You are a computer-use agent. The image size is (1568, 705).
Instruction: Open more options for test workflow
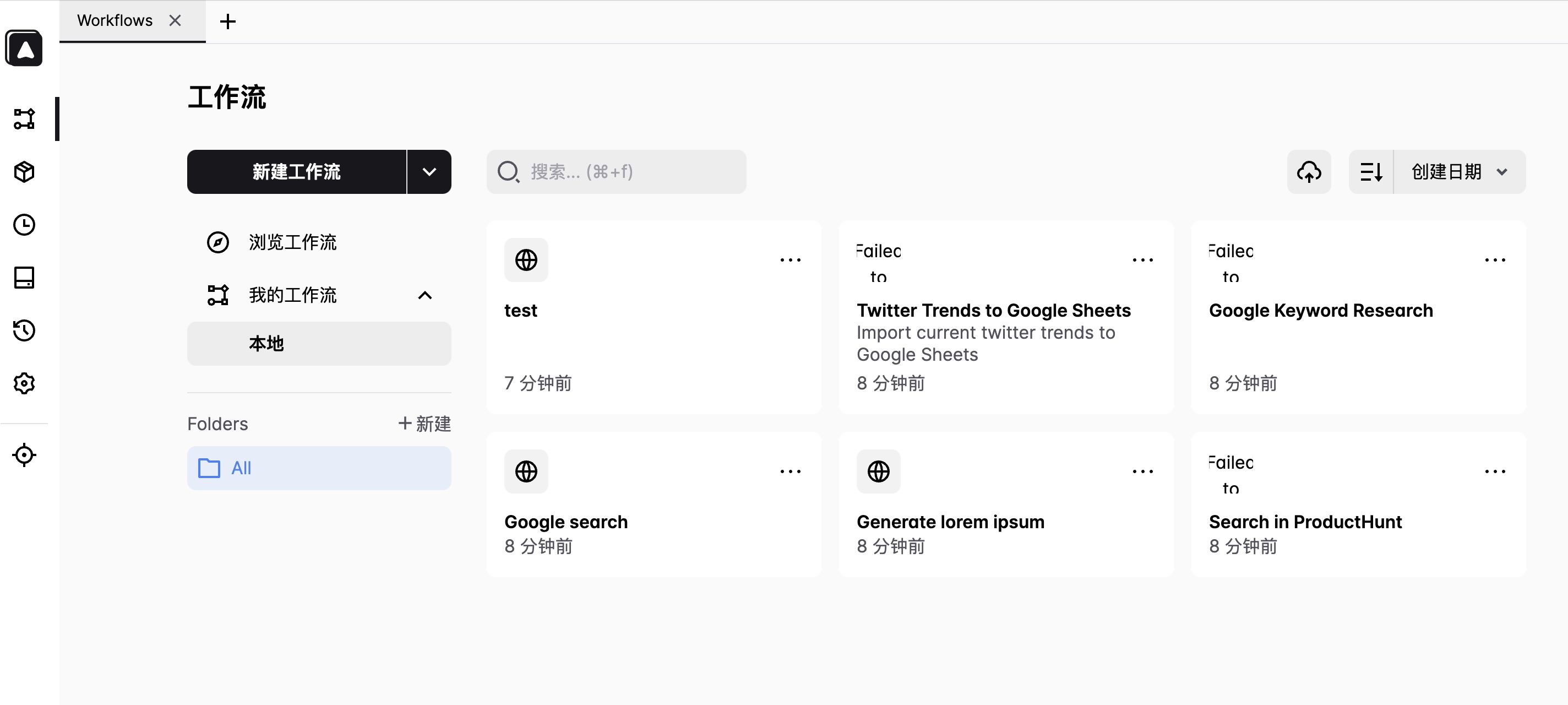tap(790, 260)
